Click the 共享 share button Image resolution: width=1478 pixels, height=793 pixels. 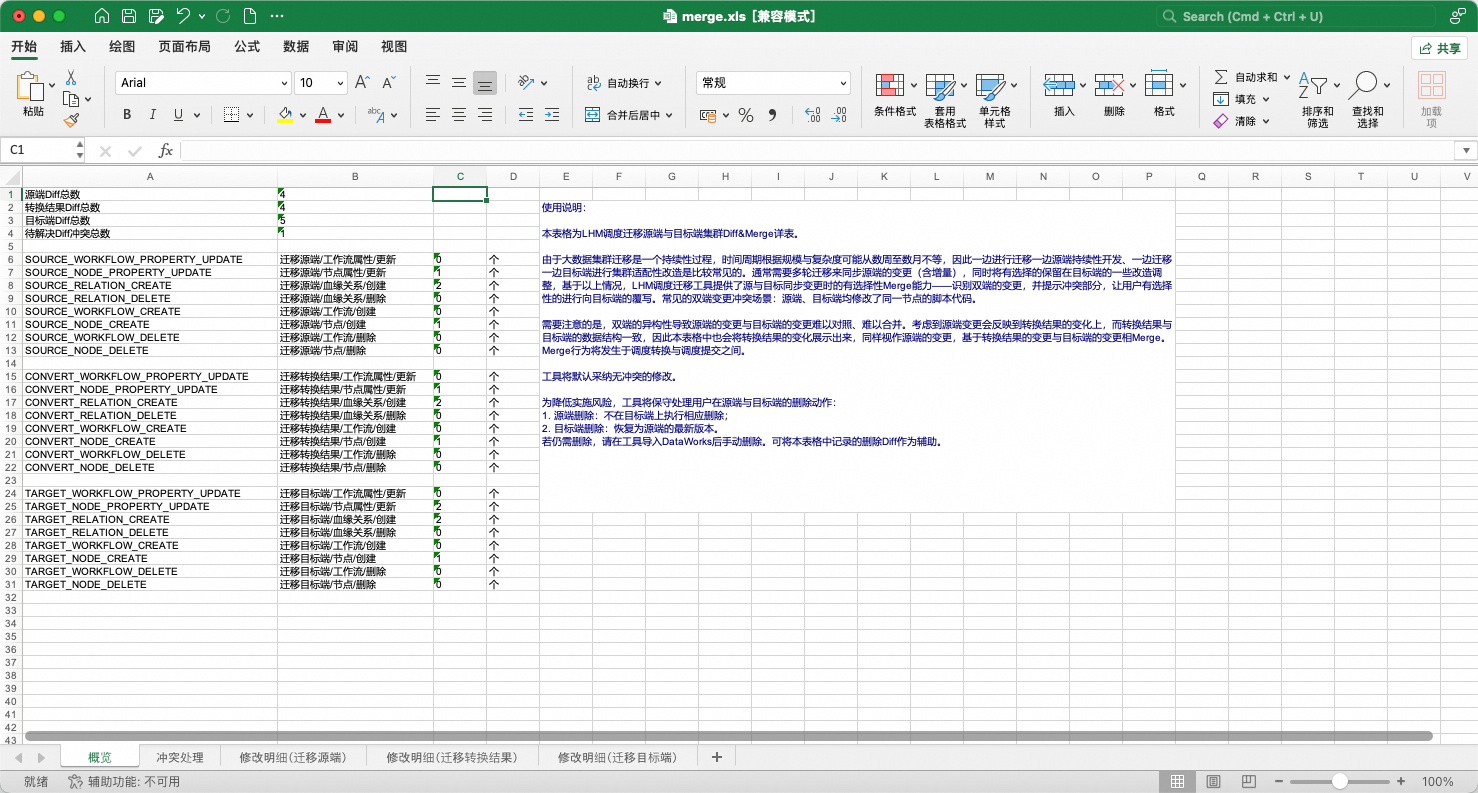pos(1439,48)
